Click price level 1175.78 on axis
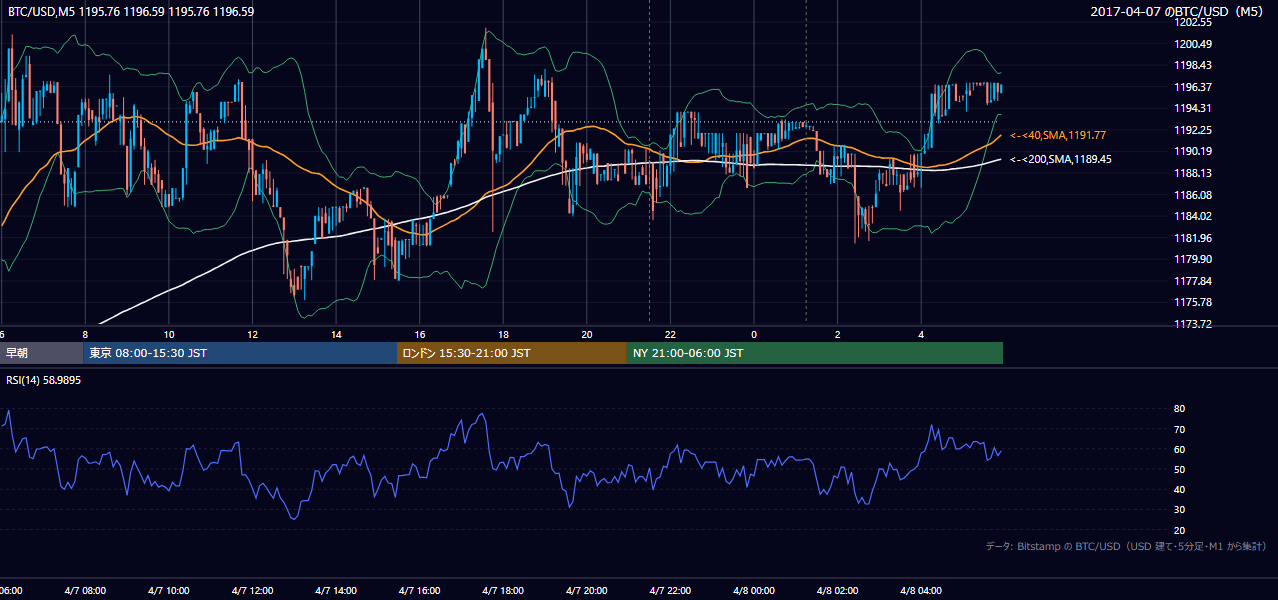This screenshot has height=600, width=1278. coord(1193,302)
